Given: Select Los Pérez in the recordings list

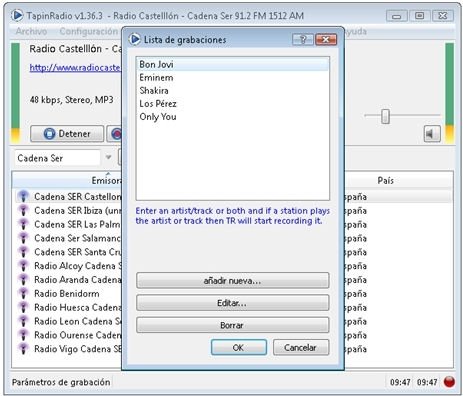Looking at the screenshot, I should [233, 104].
